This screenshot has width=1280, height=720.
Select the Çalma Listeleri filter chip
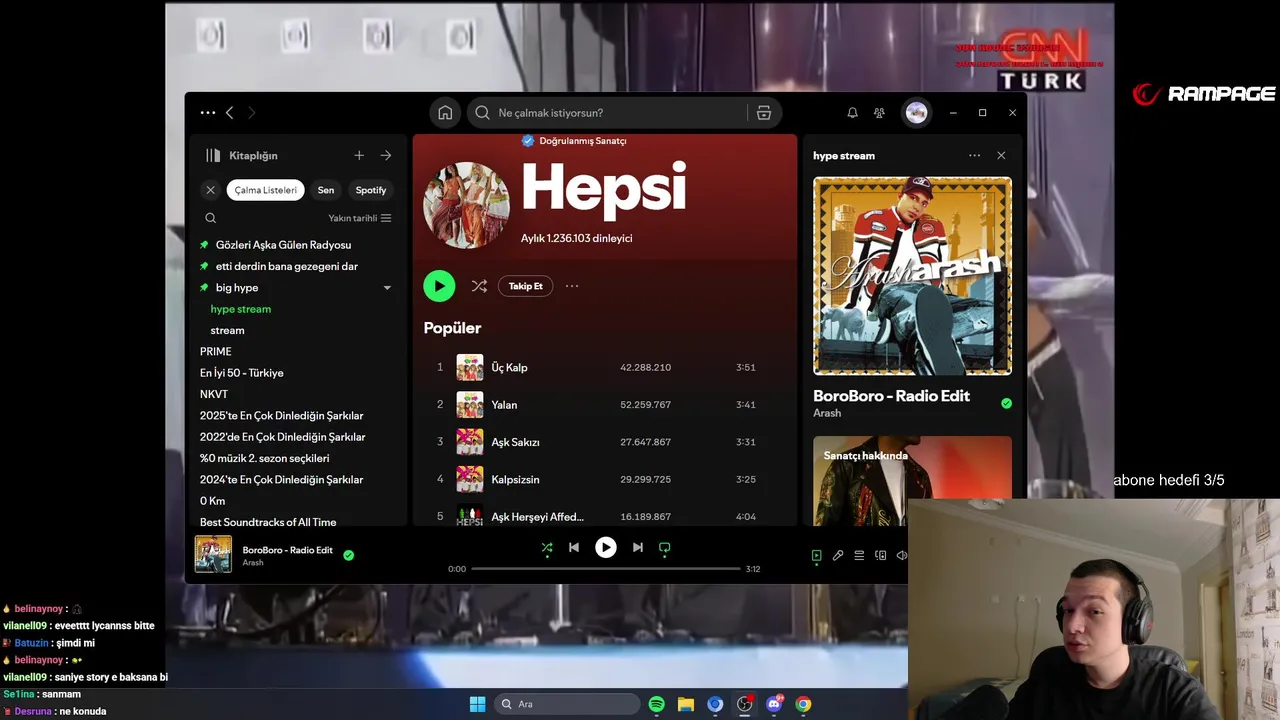[265, 190]
